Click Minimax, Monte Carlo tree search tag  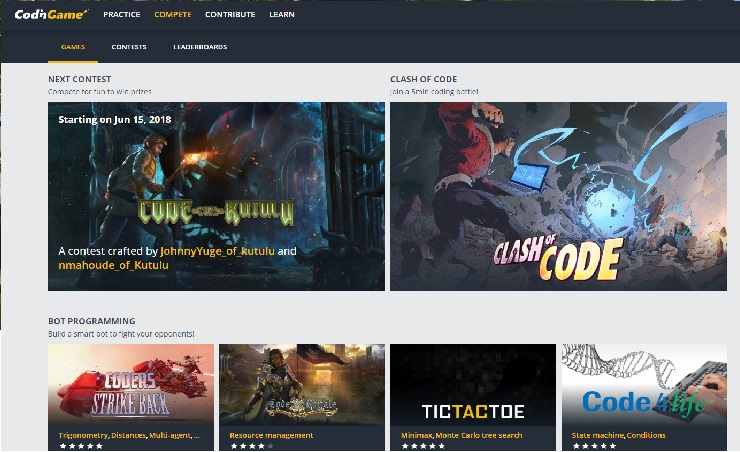point(462,435)
